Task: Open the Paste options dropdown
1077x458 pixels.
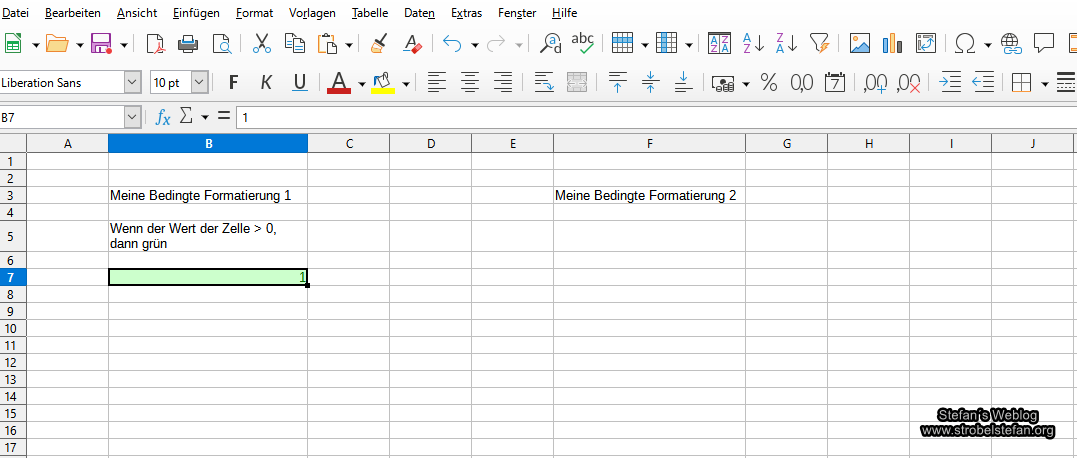Action: tap(349, 45)
